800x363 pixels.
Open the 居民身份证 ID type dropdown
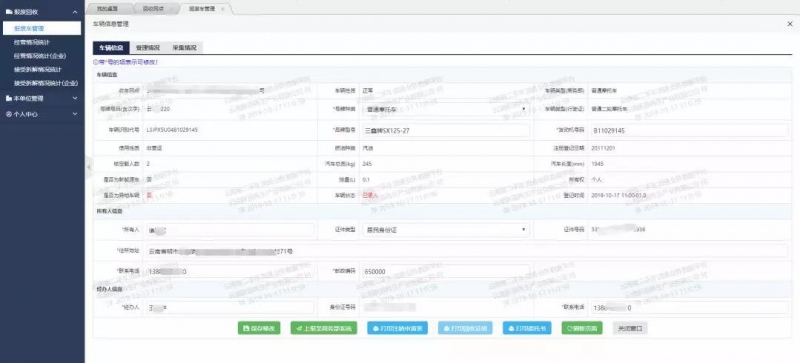click(x=445, y=230)
